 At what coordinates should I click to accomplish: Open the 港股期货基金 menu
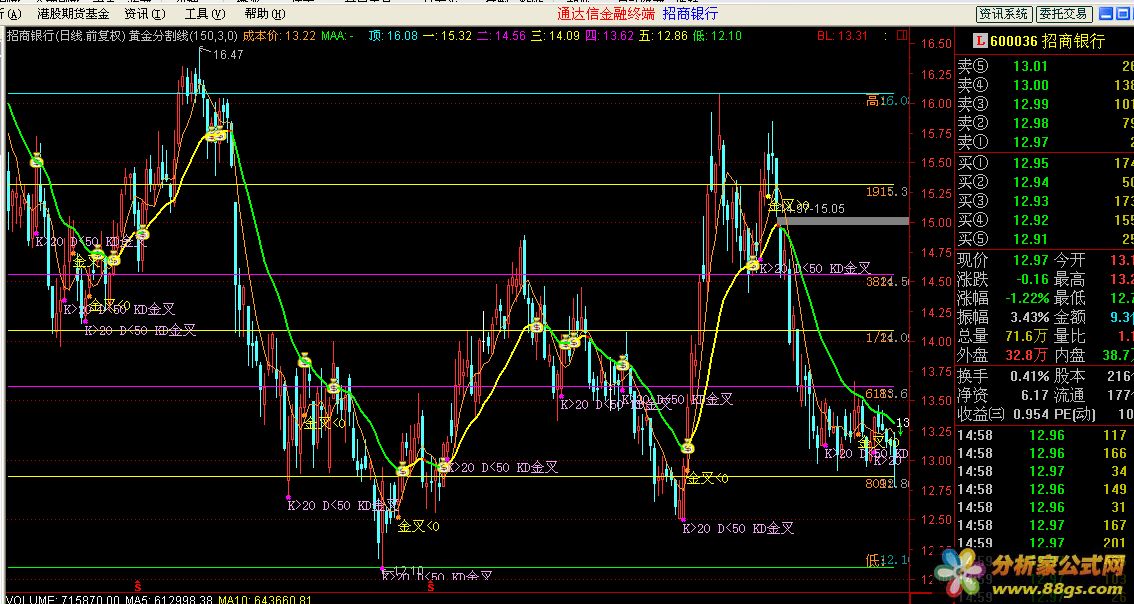pos(74,14)
